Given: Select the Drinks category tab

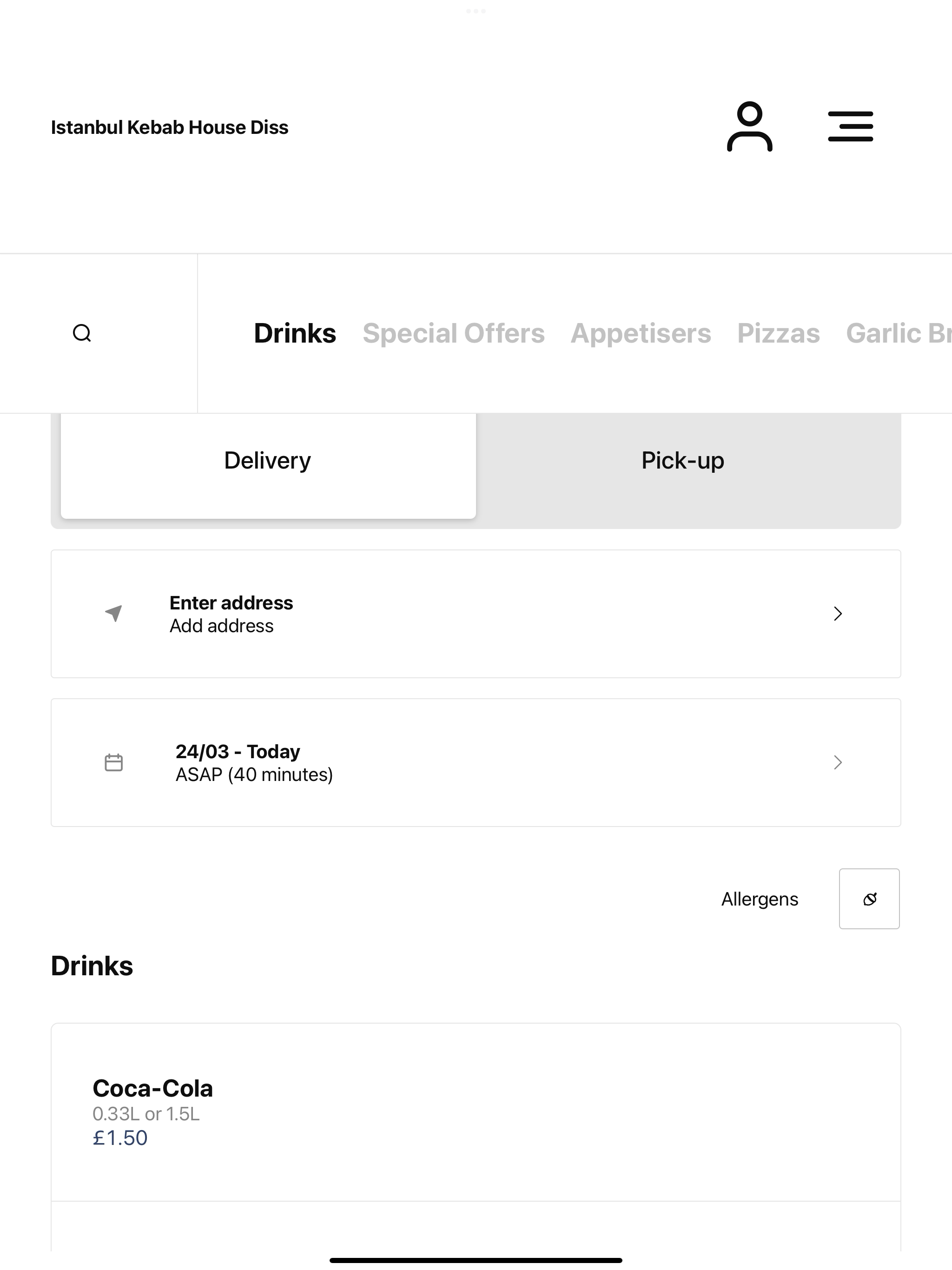Looking at the screenshot, I should point(295,334).
